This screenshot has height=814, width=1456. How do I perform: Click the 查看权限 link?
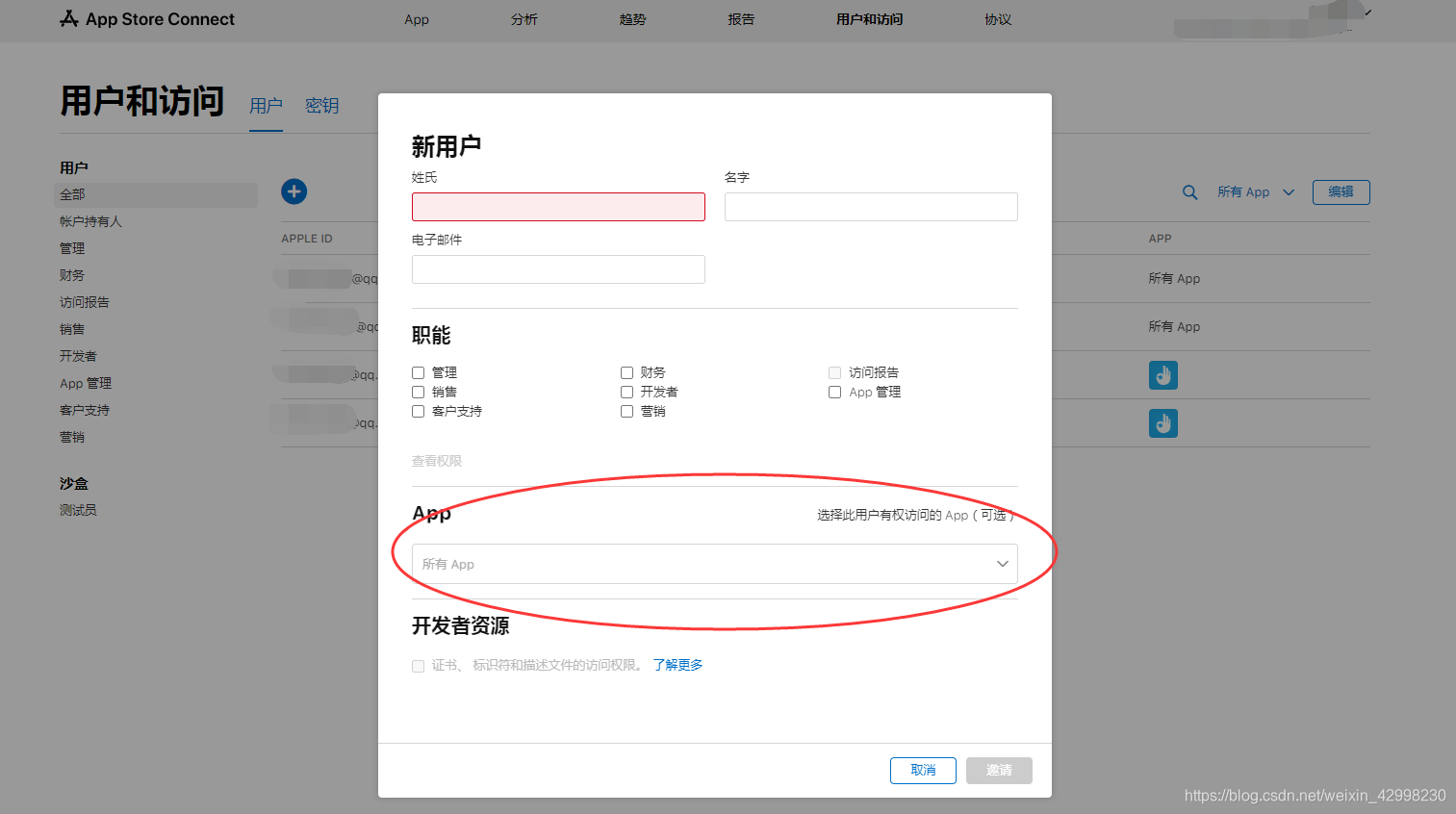(437, 461)
